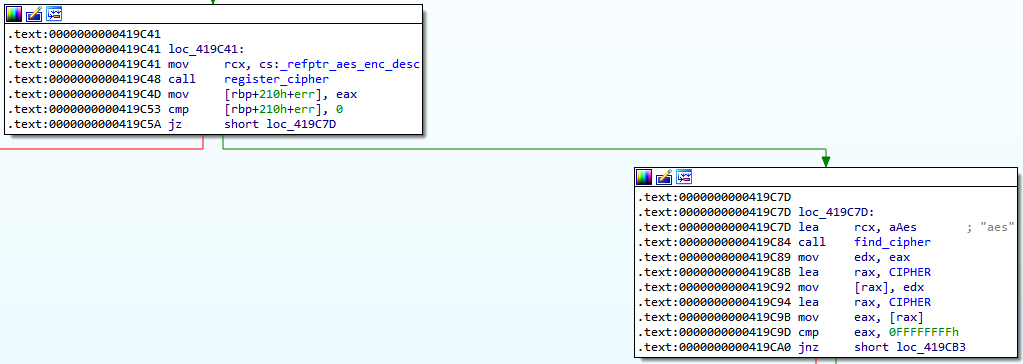Click the graph group icon on loc_419C41 block
The width and height of the screenshot is (1023, 364).
point(55,13)
